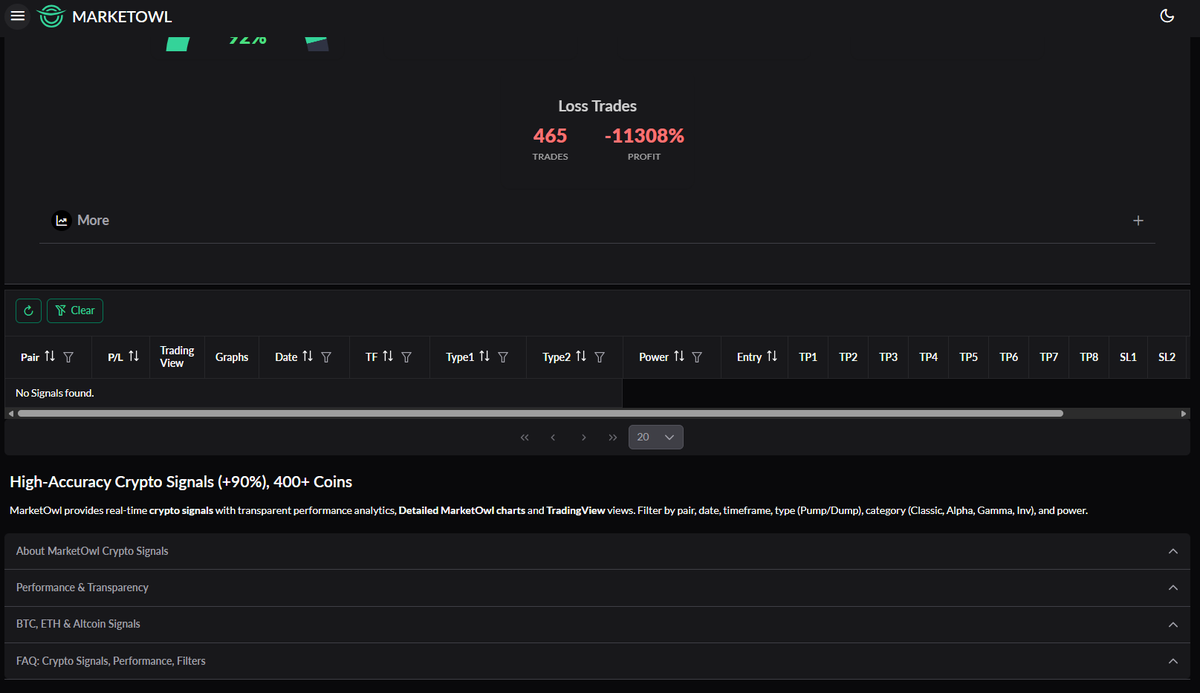Sort by Power column arrows

point(679,356)
